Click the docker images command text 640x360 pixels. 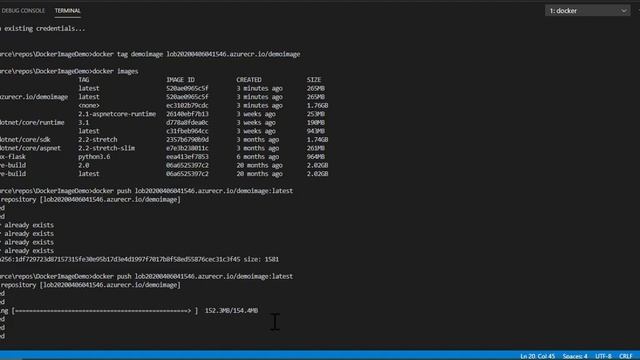click(x=116, y=71)
